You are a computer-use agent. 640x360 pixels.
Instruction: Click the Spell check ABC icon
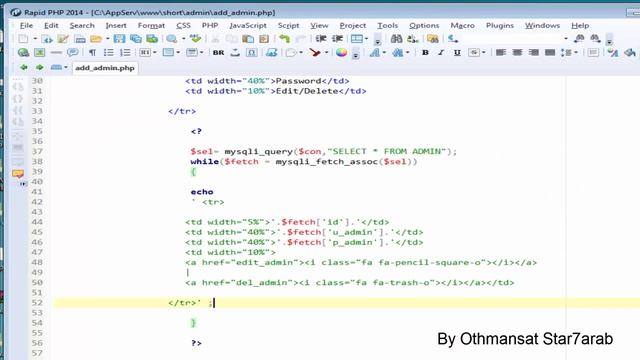click(196, 39)
